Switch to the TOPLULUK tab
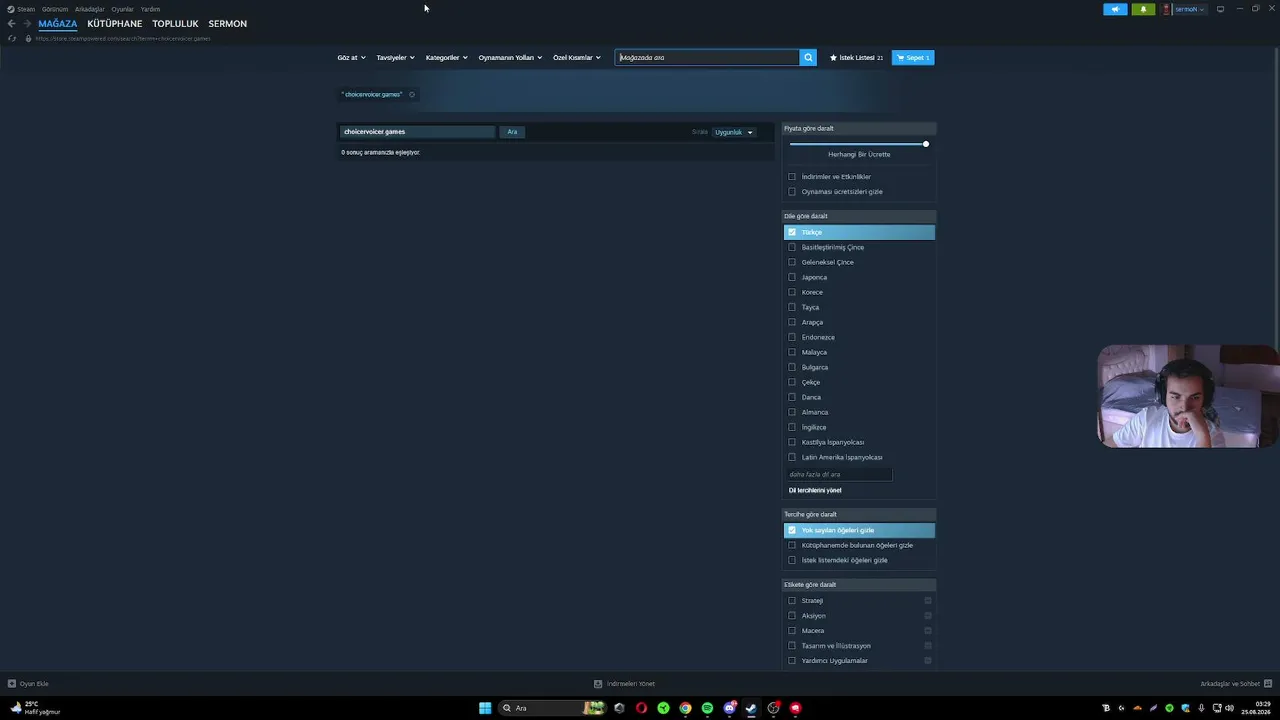1280x720 pixels. click(175, 24)
